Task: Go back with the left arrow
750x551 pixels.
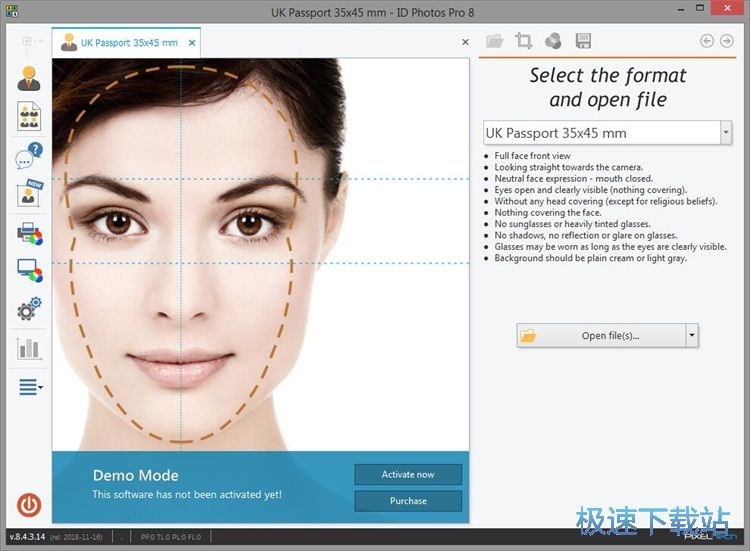Action: 707,41
